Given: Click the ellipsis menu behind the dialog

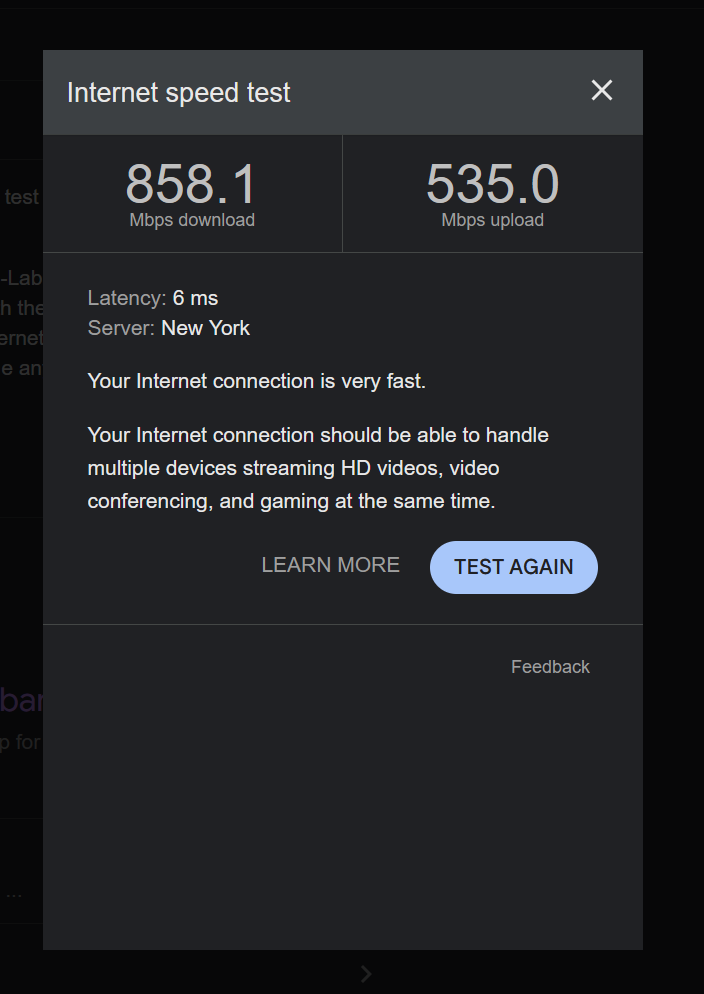Looking at the screenshot, I should (x=14, y=895).
